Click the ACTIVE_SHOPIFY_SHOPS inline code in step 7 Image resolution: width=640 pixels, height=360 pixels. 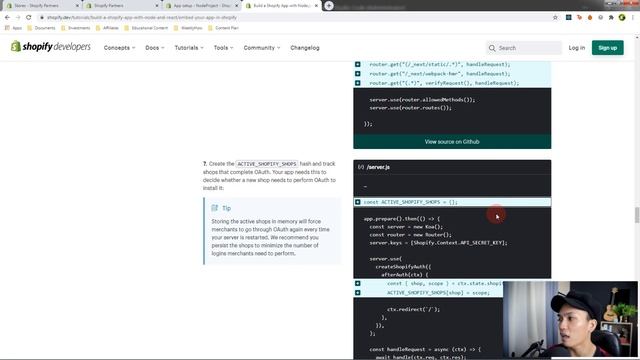pyautogui.click(x=267, y=164)
